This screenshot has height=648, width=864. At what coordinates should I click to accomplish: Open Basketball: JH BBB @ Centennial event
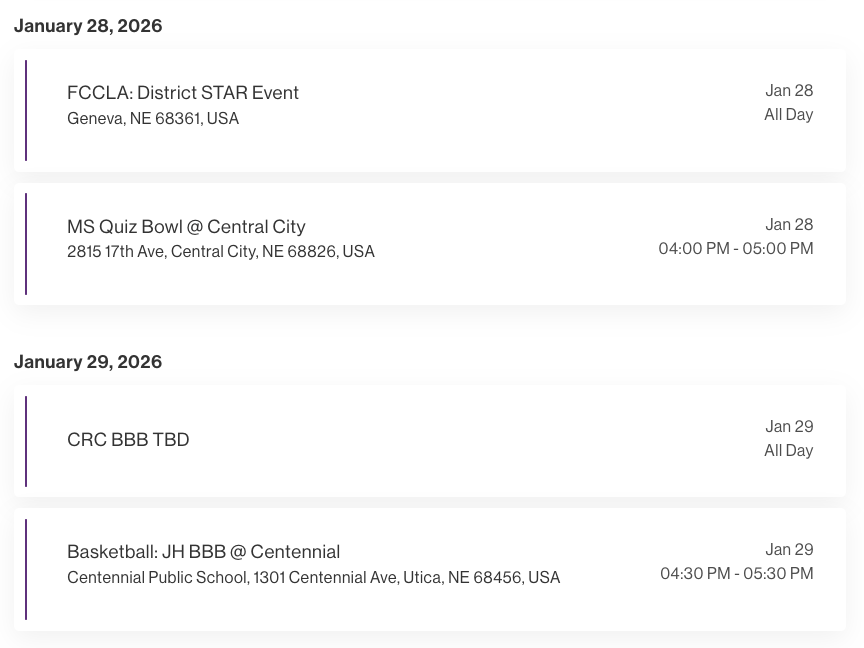203,552
